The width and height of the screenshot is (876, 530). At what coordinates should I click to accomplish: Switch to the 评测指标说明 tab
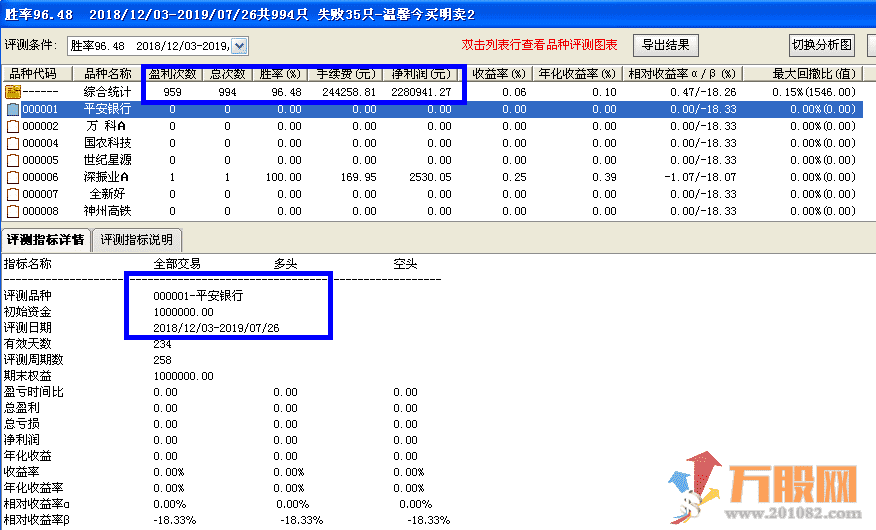[136, 240]
